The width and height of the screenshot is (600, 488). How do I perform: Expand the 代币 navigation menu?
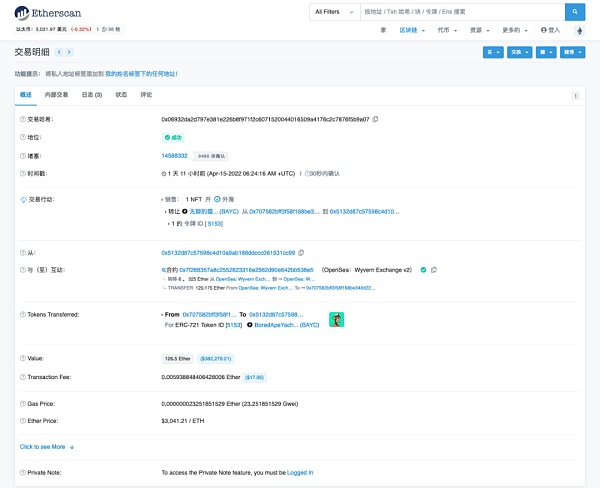(x=445, y=30)
